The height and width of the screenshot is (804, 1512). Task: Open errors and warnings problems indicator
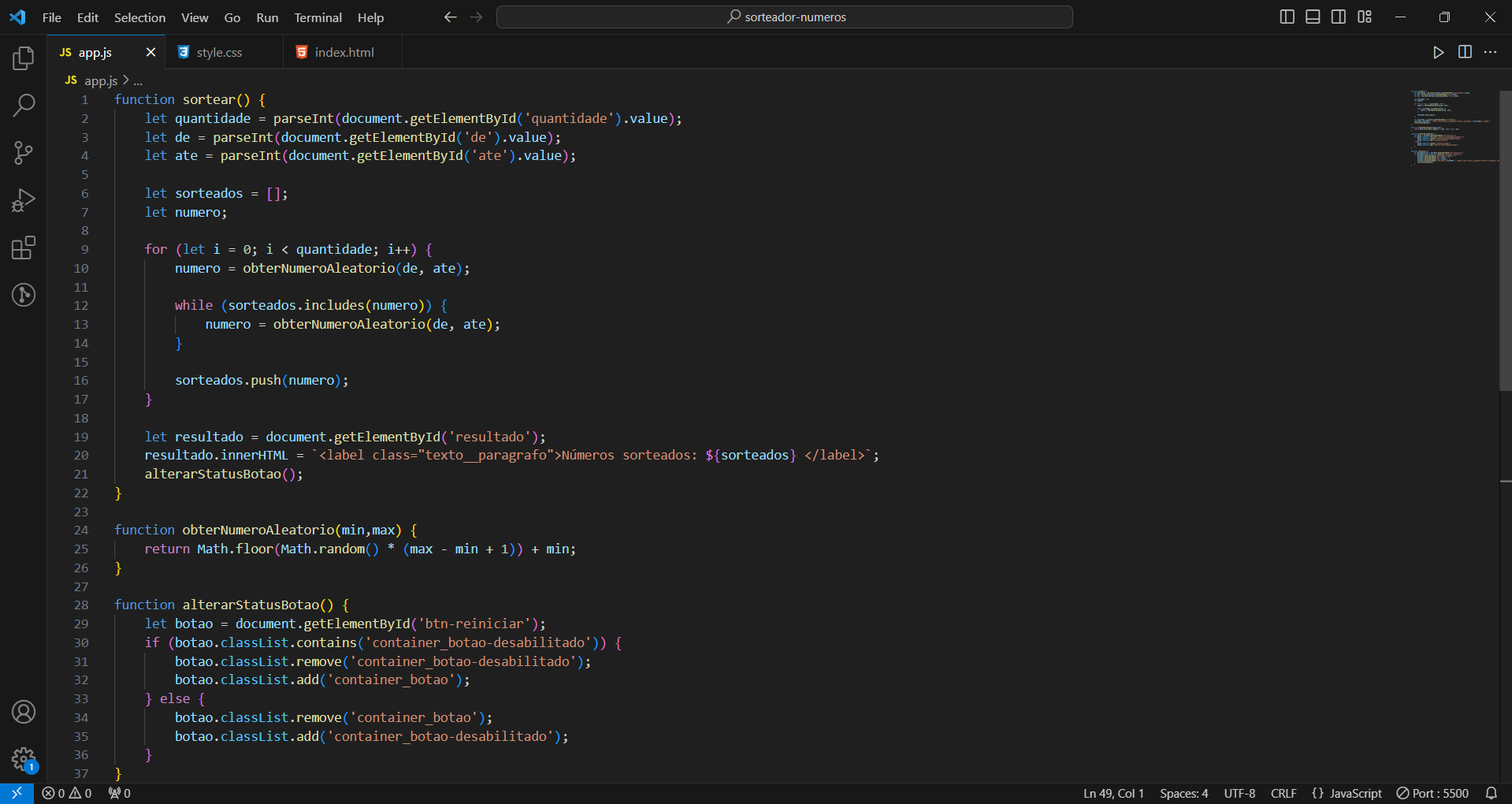[67, 793]
